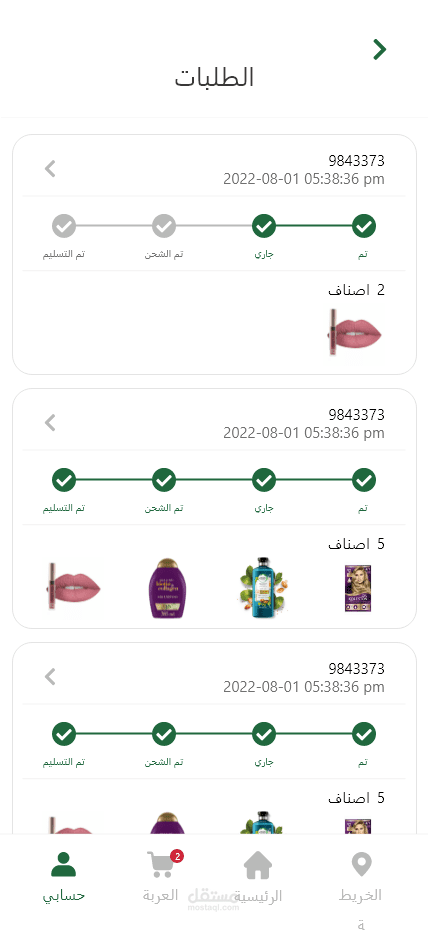428x931 pixels.
Task: Click the green جاري checkmark in first order
Action: 264,226
